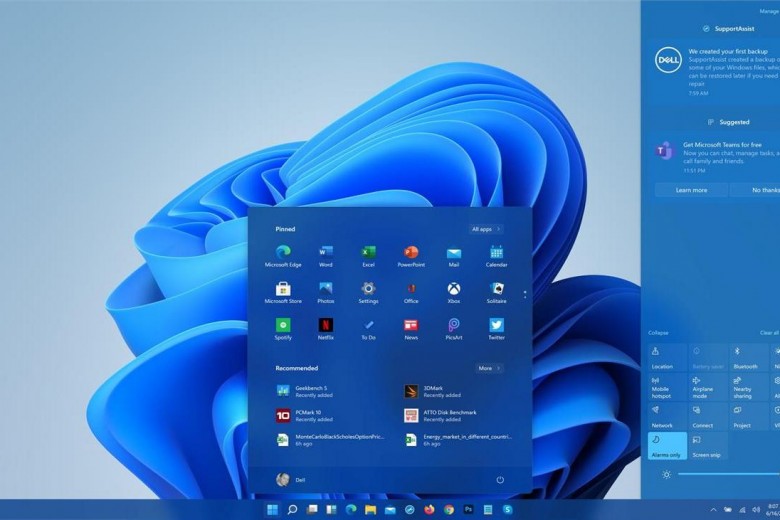Open the Dell user account menu
Viewport: 780px width, 520px height.
[291, 480]
